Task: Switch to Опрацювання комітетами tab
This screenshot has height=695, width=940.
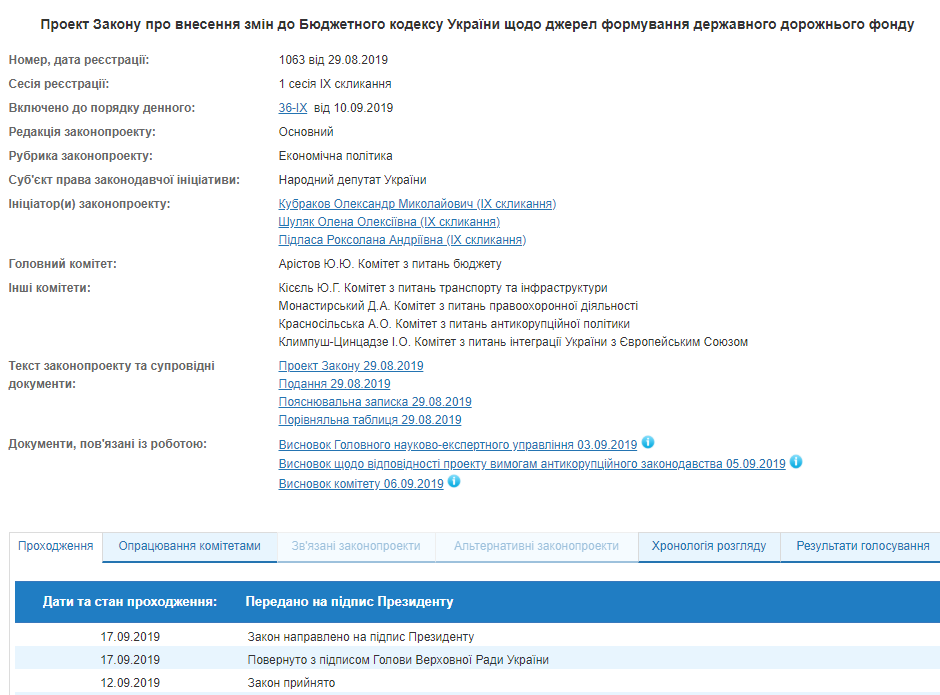Action: point(189,546)
